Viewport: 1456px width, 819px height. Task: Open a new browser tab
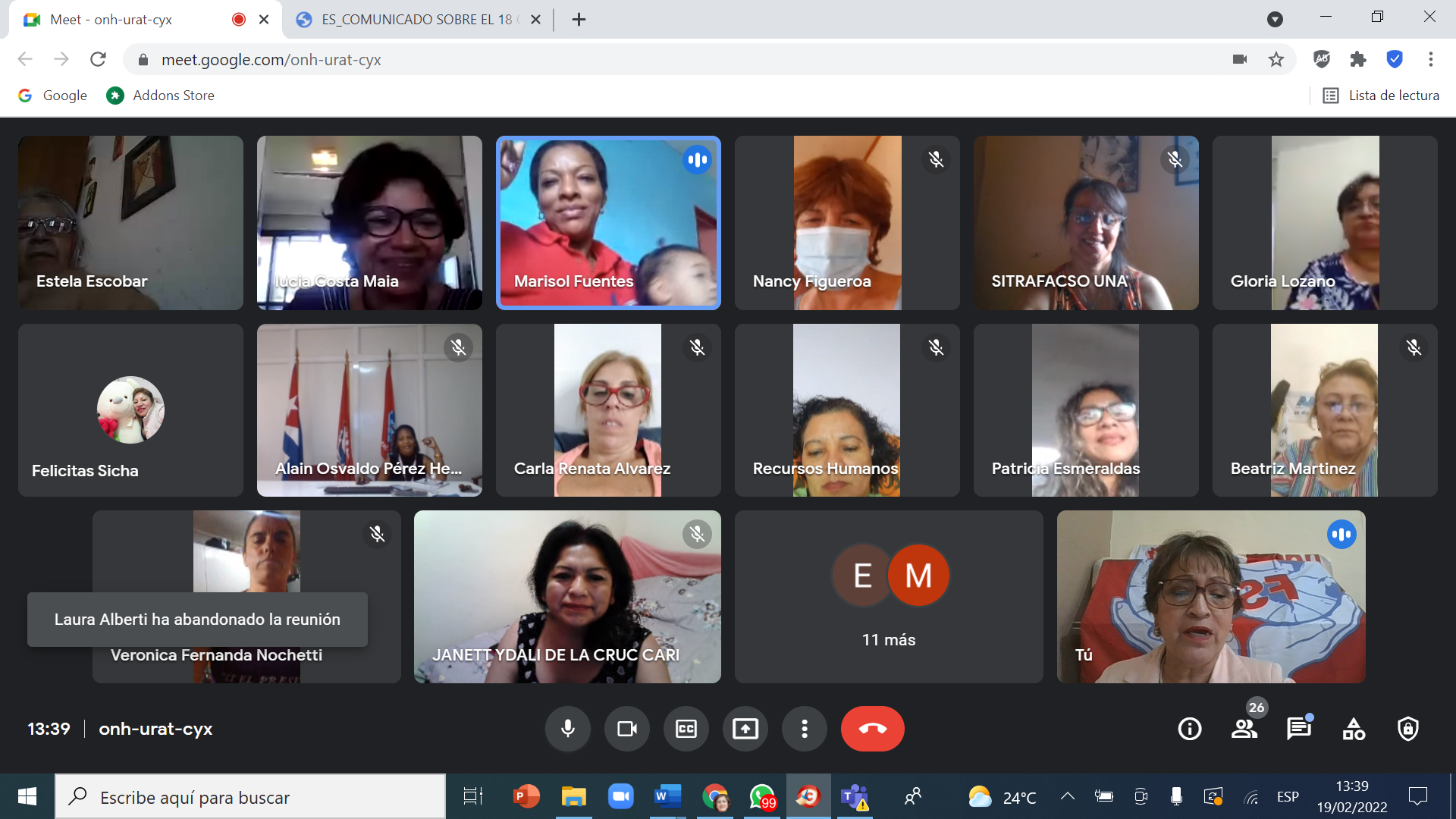(x=579, y=20)
